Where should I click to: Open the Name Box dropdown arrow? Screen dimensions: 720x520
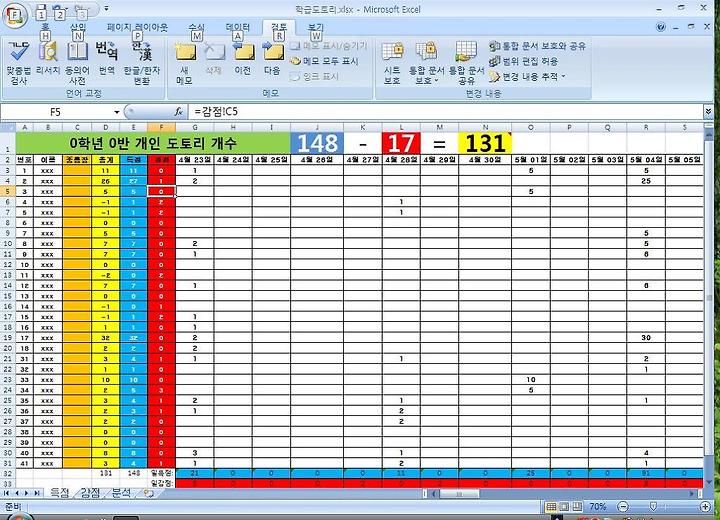(117, 112)
